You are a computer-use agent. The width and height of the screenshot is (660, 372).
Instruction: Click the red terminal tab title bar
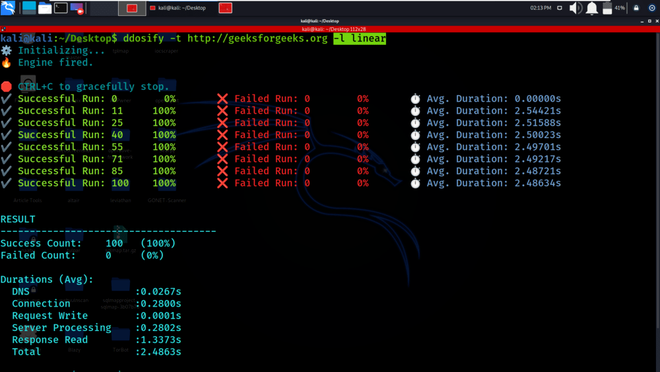click(330, 29)
